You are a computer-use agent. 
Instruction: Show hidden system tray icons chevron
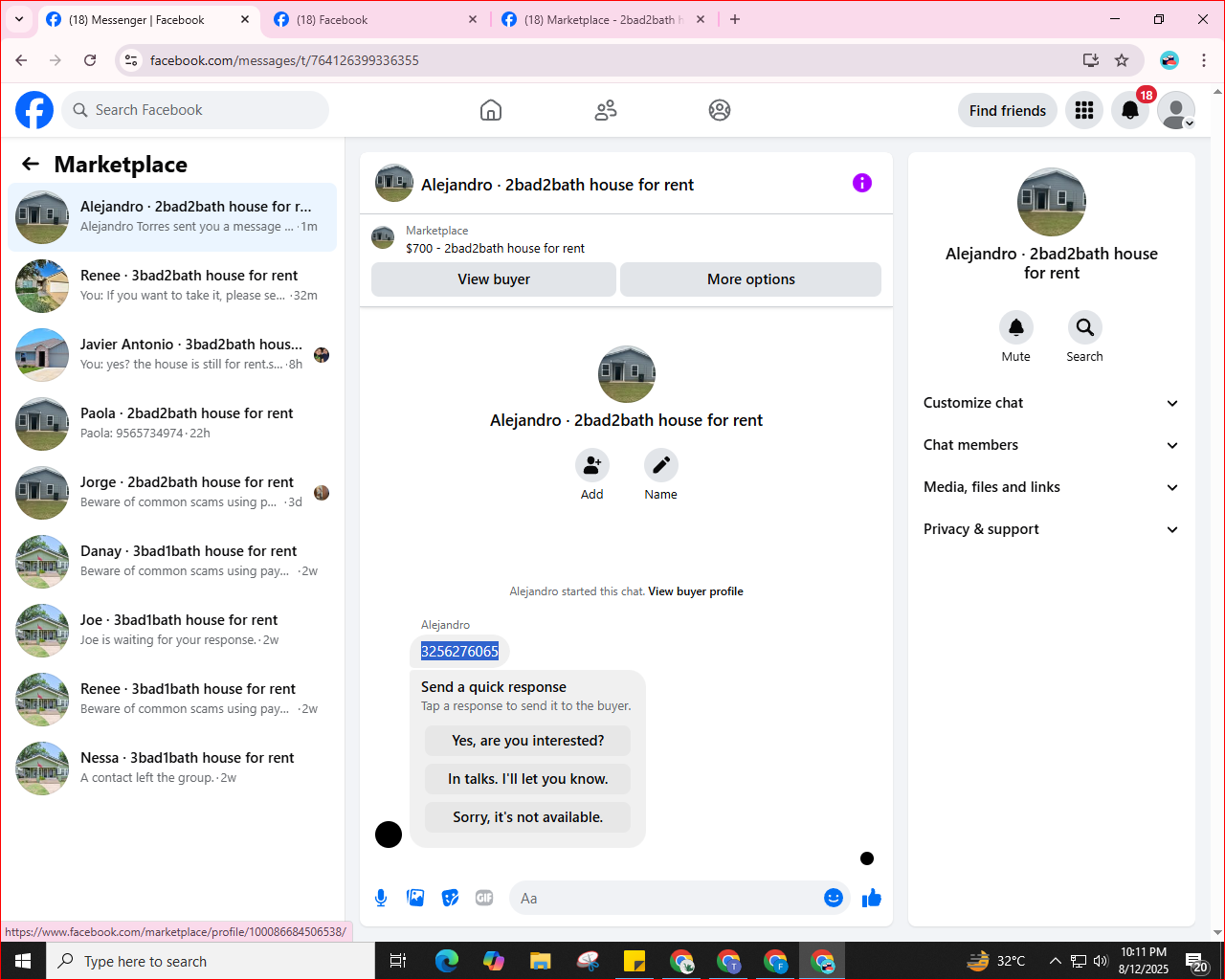(1055, 961)
